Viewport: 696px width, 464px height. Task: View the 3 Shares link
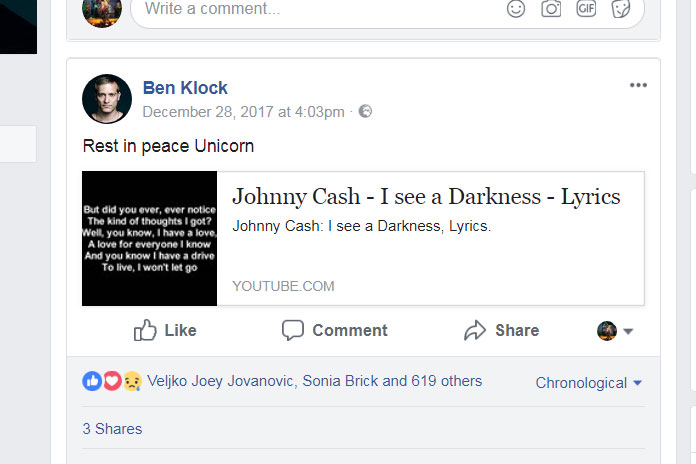tap(112, 429)
